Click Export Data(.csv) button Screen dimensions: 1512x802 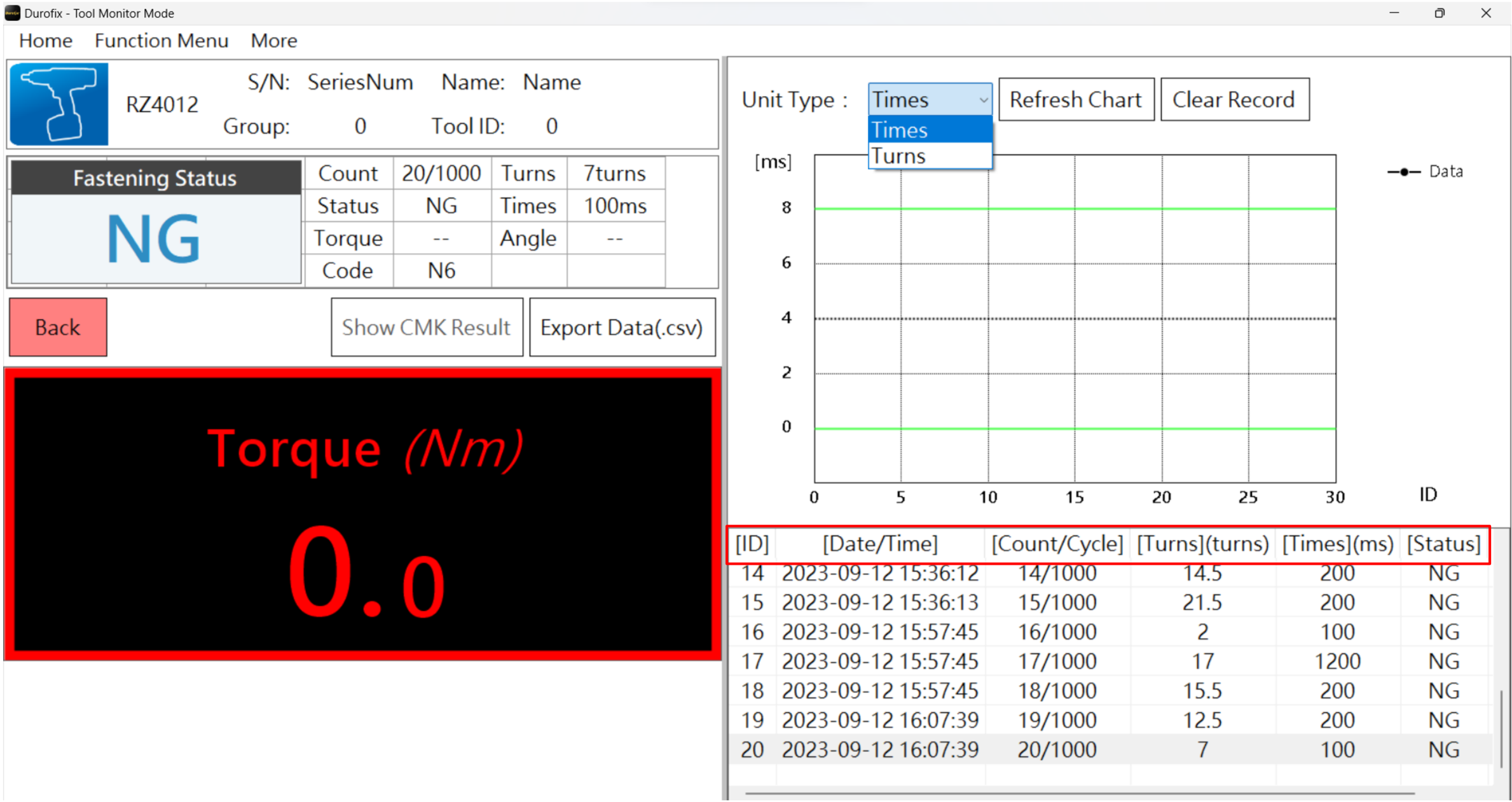(621, 328)
